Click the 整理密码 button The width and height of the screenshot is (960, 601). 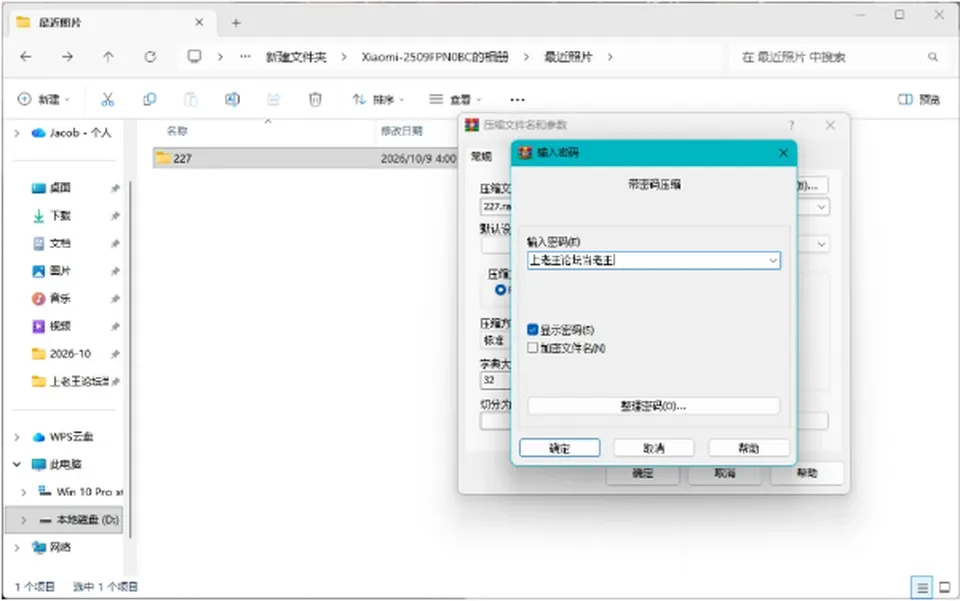(653, 406)
